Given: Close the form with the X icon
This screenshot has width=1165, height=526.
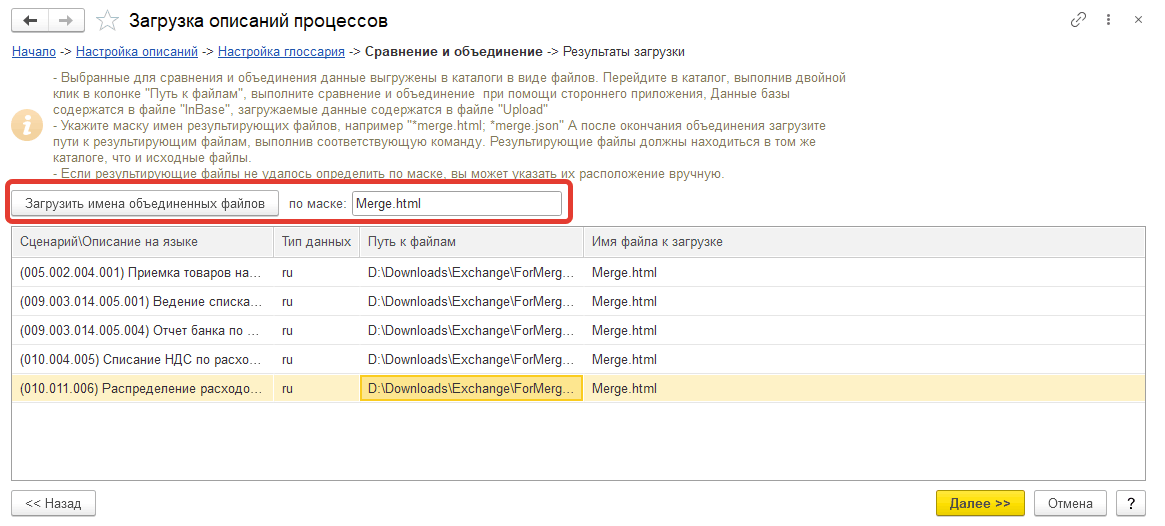Looking at the screenshot, I should pyautogui.click(x=1138, y=20).
